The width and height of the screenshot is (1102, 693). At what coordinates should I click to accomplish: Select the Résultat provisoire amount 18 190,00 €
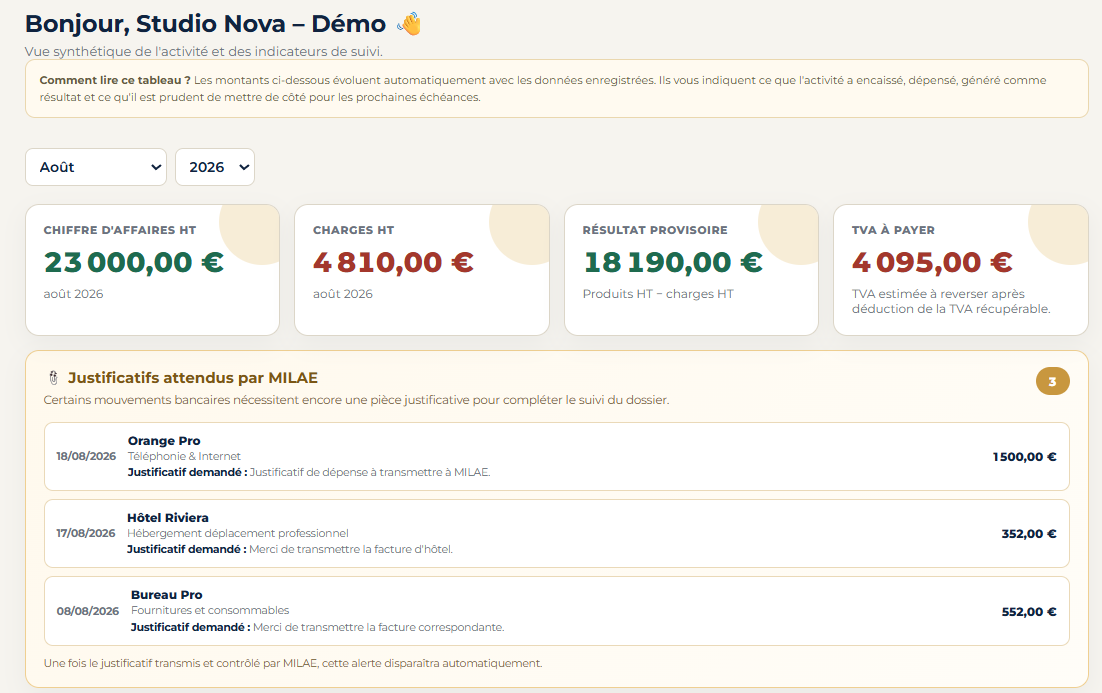(673, 263)
